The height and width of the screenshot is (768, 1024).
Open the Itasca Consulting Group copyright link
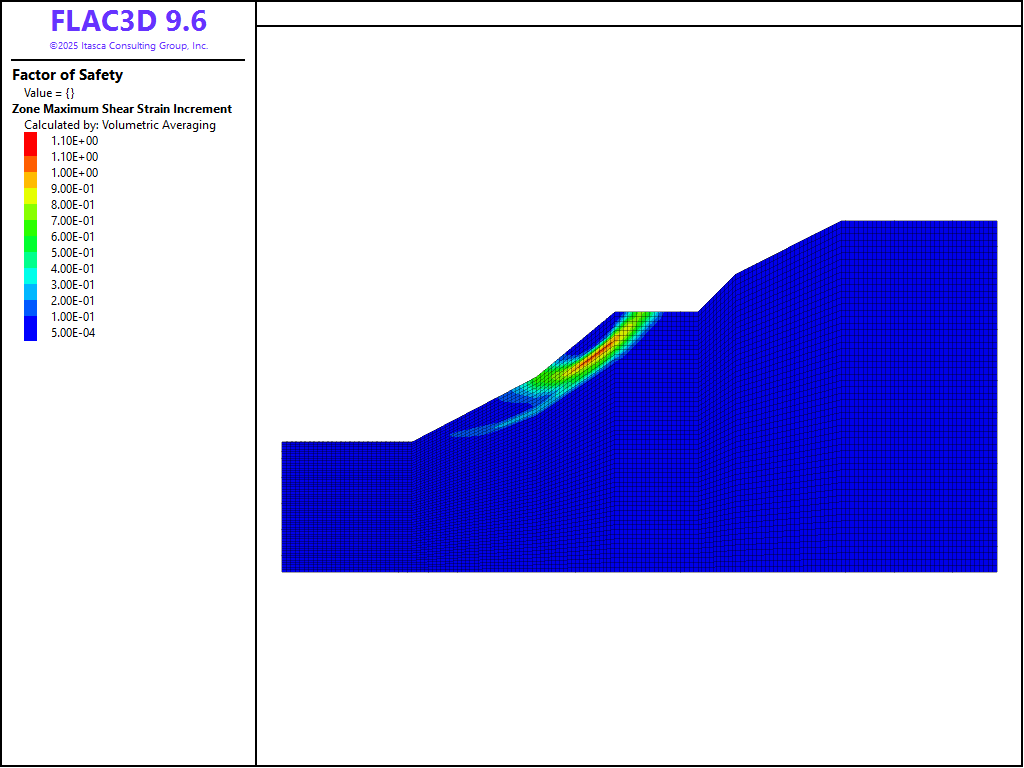[128, 46]
